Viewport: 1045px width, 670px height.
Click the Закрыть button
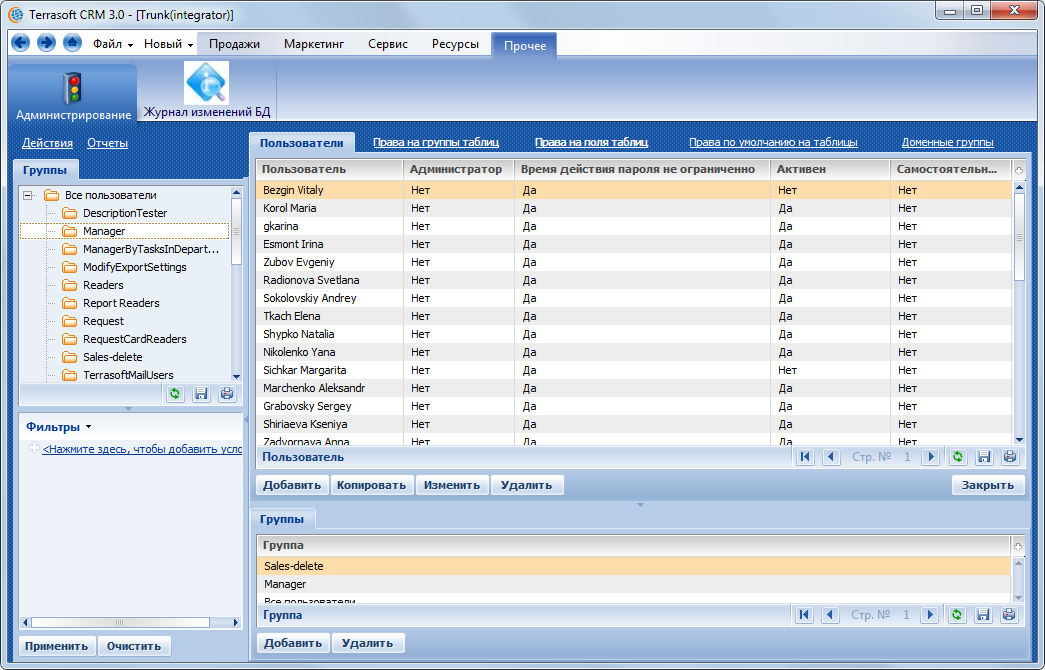coord(988,485)
